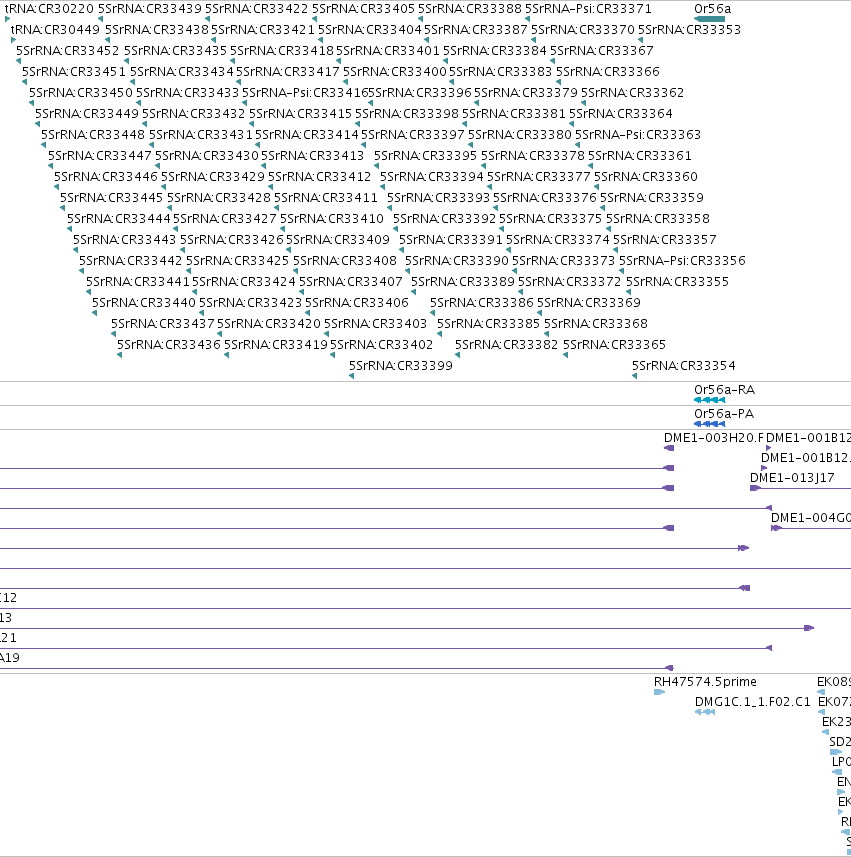851x857 pixels.
Task: Click 5SrRNA:CR33441 label
Action: pos(138,282)
